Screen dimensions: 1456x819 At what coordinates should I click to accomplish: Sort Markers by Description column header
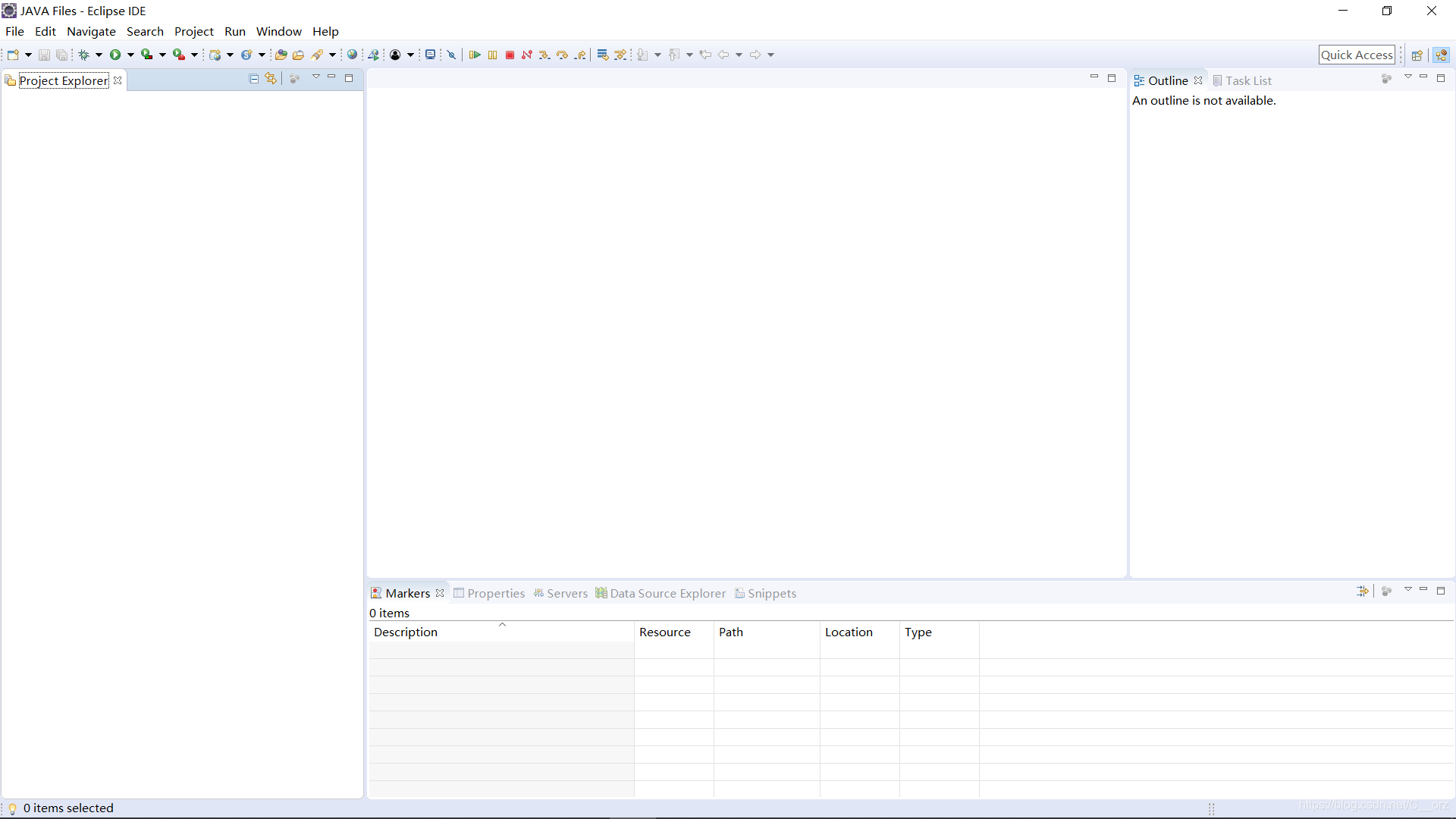point(501,632)
